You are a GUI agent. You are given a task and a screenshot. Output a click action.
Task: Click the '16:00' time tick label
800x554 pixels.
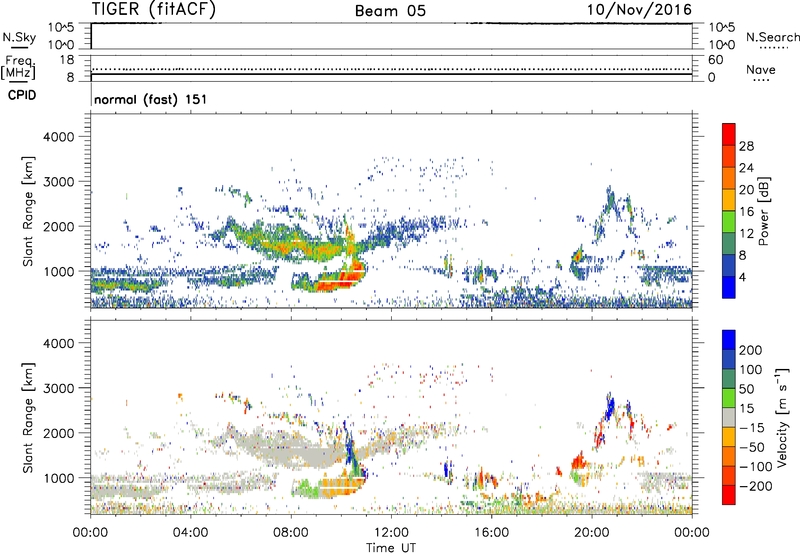(x=491, y=533)
